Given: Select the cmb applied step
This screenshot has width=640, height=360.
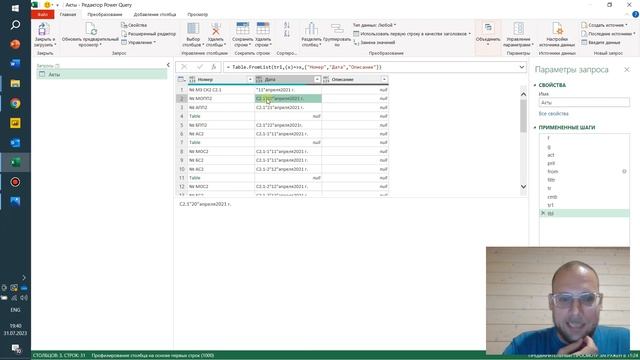Looking at the screenshot, I should pos(584,197).
